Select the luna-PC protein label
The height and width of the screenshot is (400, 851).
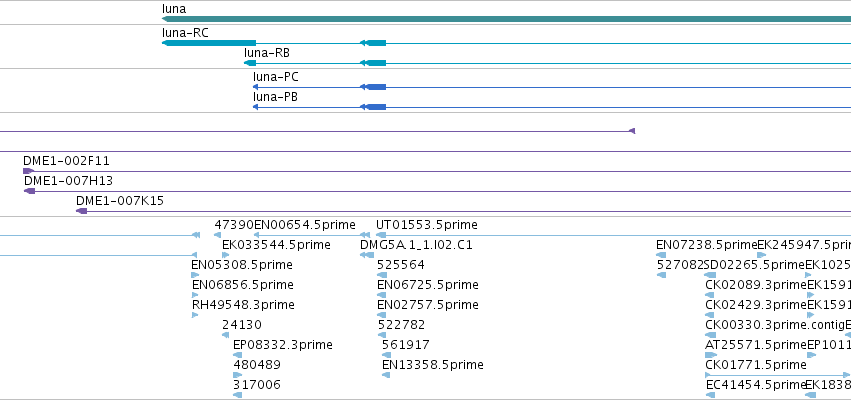point(276,77)
